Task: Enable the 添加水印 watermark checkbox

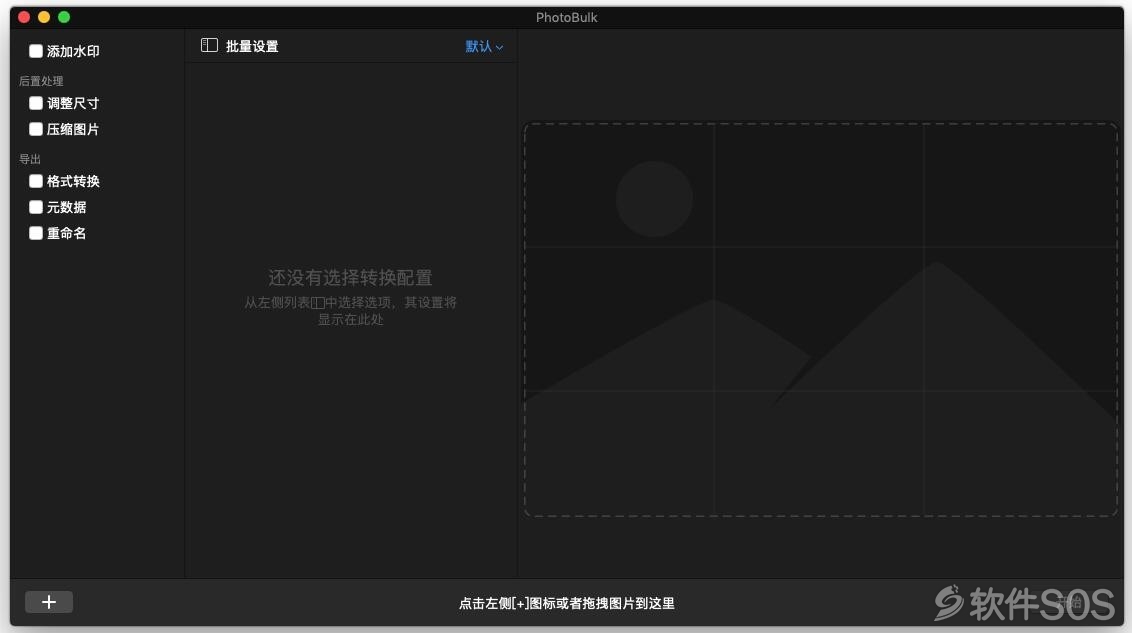Action: pyautogui.click(x=35, y=51)
